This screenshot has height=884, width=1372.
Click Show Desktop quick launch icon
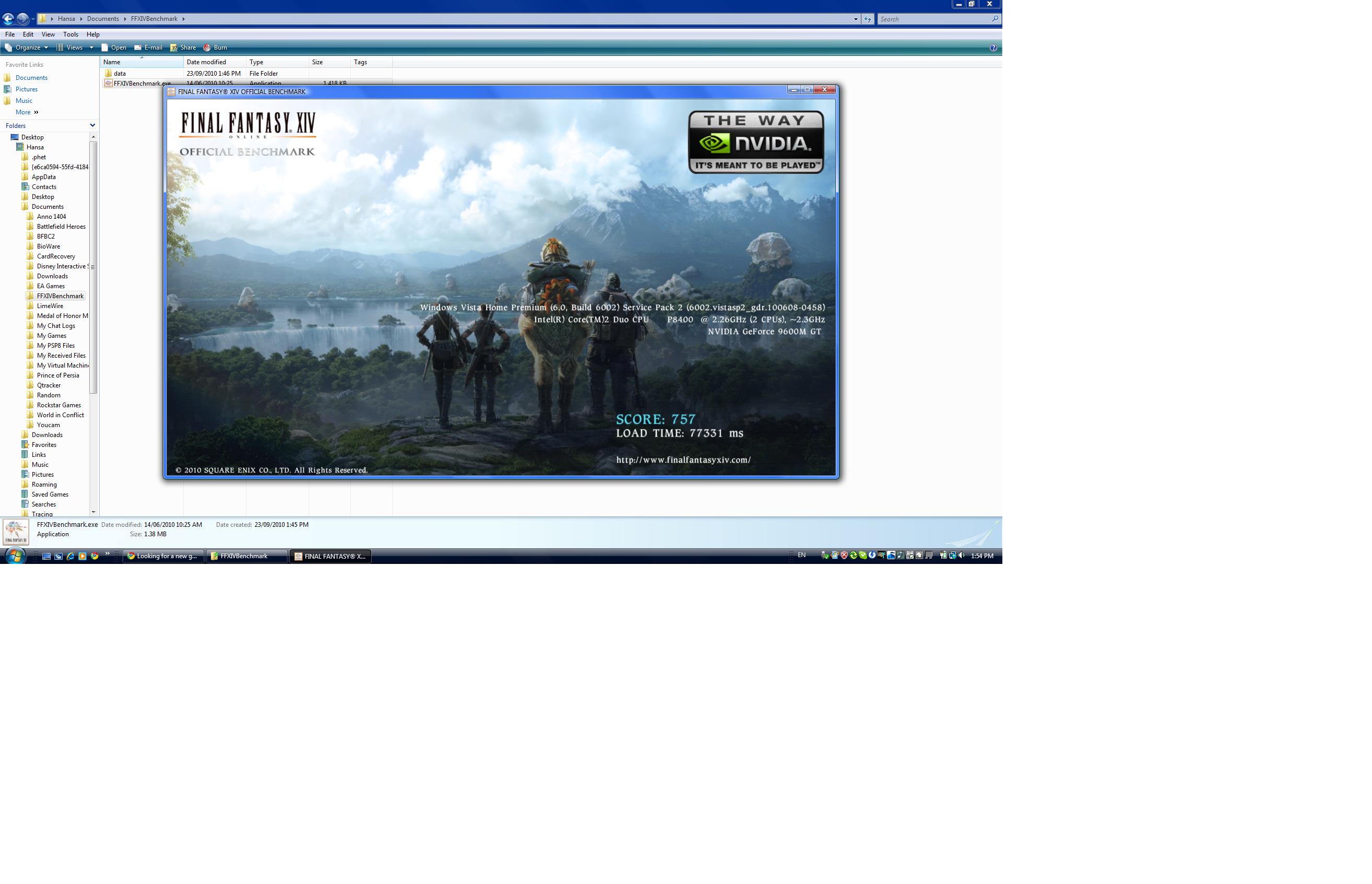pyautogui.click(x=46, y=556)
